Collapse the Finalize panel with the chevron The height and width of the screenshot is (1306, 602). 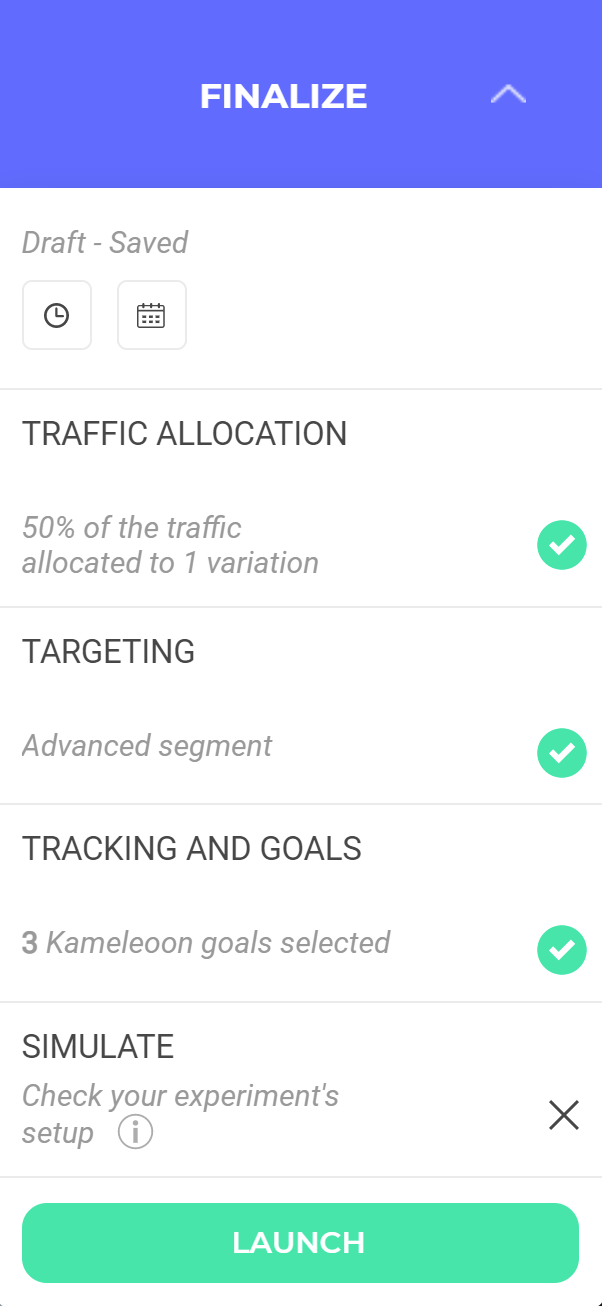click(x=508, y=95)
